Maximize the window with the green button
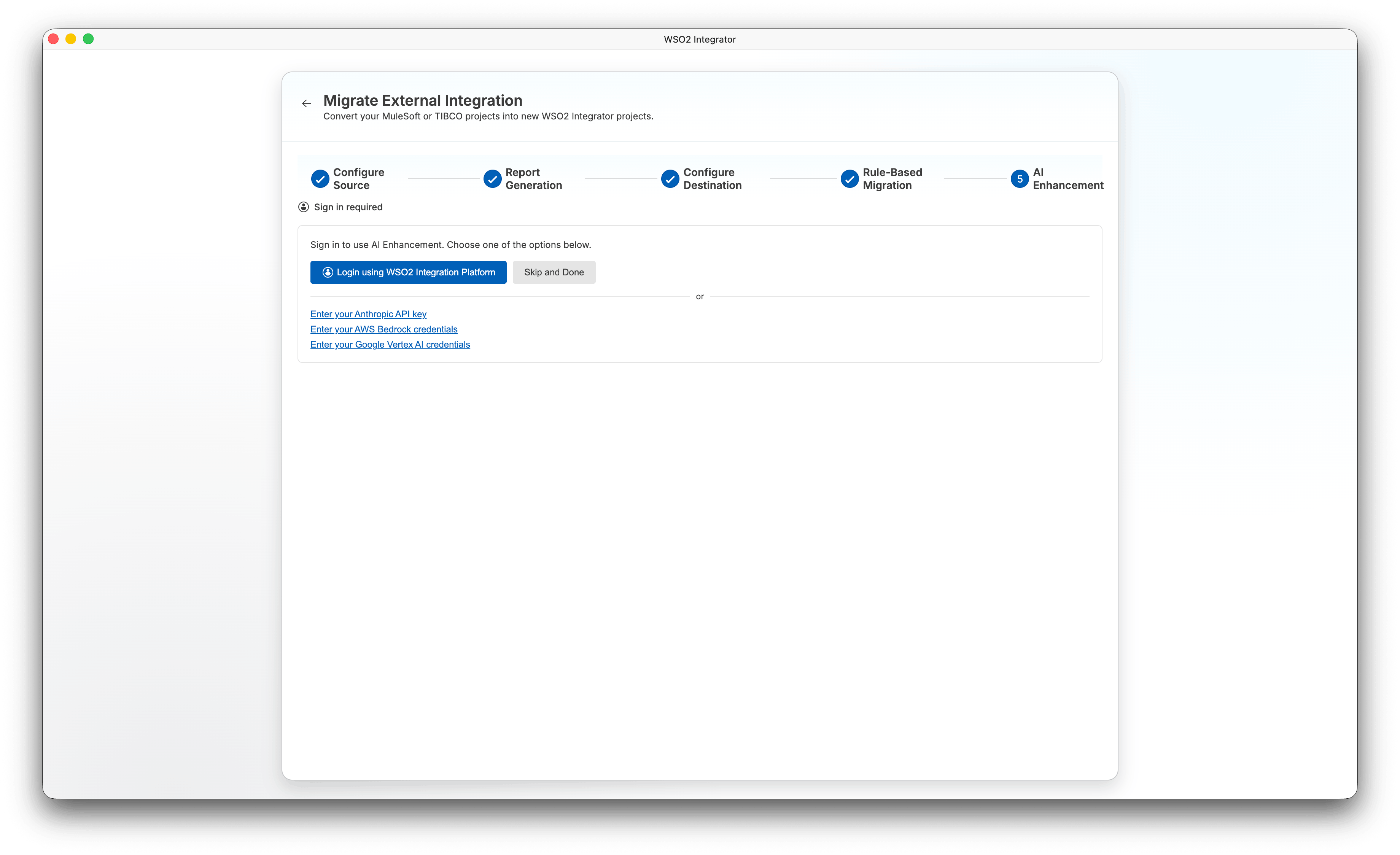 tap(88, 39)
